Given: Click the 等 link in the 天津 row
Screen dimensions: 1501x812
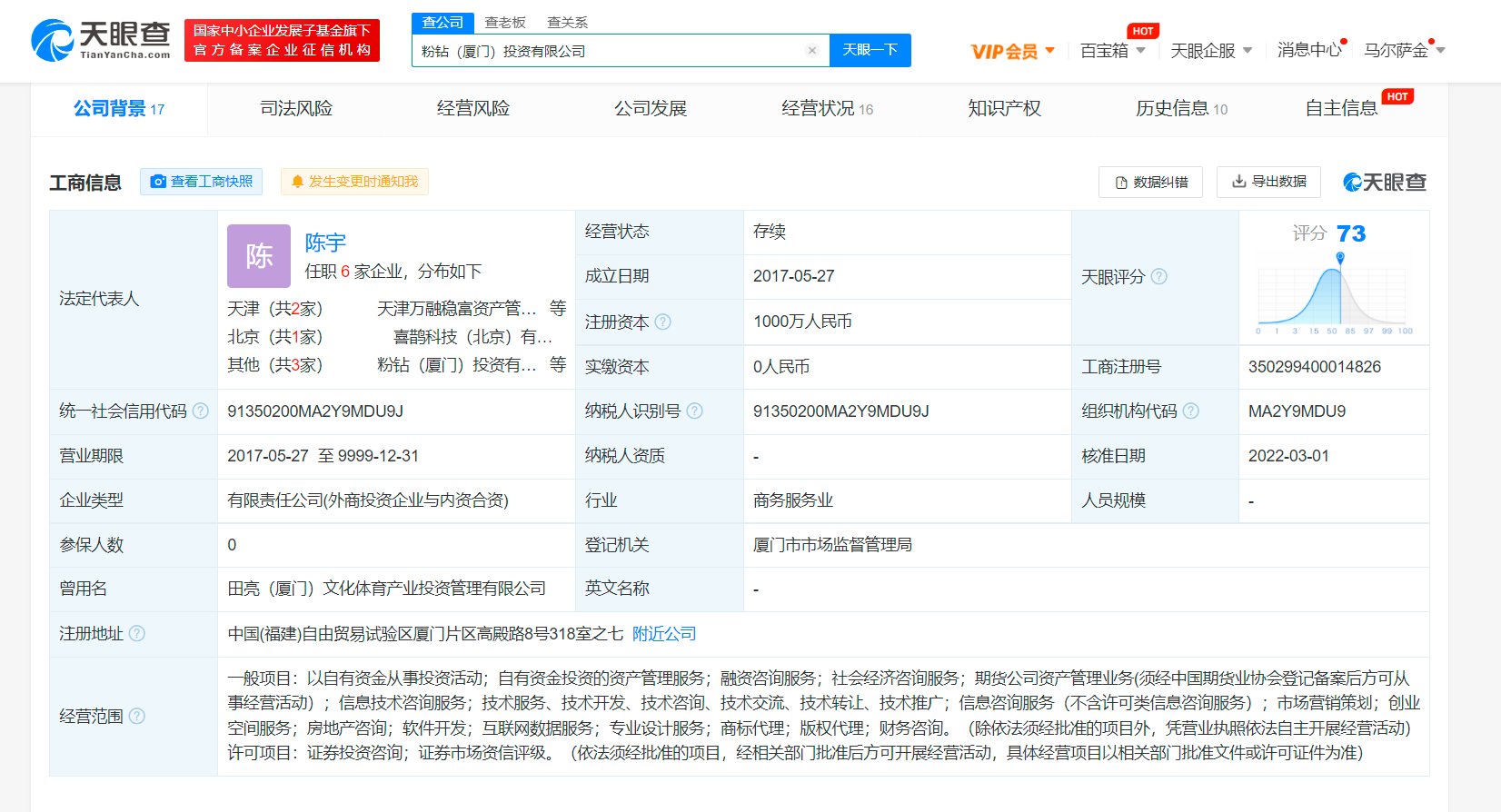Looking at the screenshot, I should coord(558,309).
